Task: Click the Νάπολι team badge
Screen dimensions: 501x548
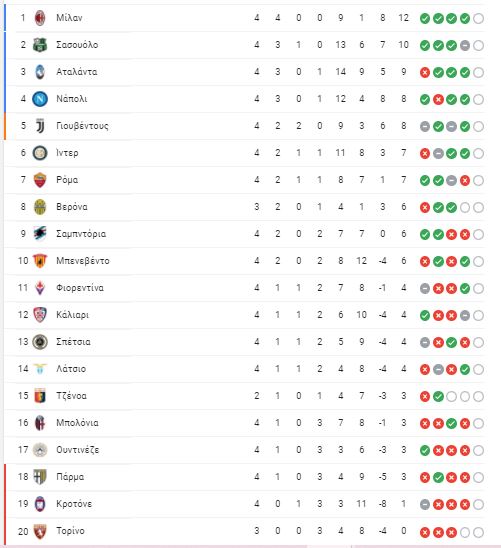Action: pos(40,99)
